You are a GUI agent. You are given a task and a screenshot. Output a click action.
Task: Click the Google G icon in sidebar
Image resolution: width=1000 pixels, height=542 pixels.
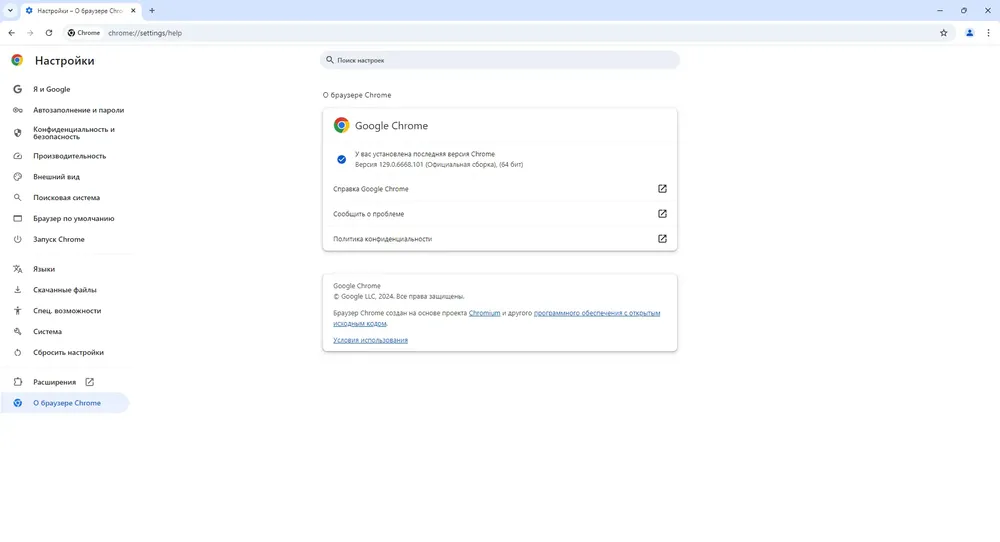[x=17, y=89]
